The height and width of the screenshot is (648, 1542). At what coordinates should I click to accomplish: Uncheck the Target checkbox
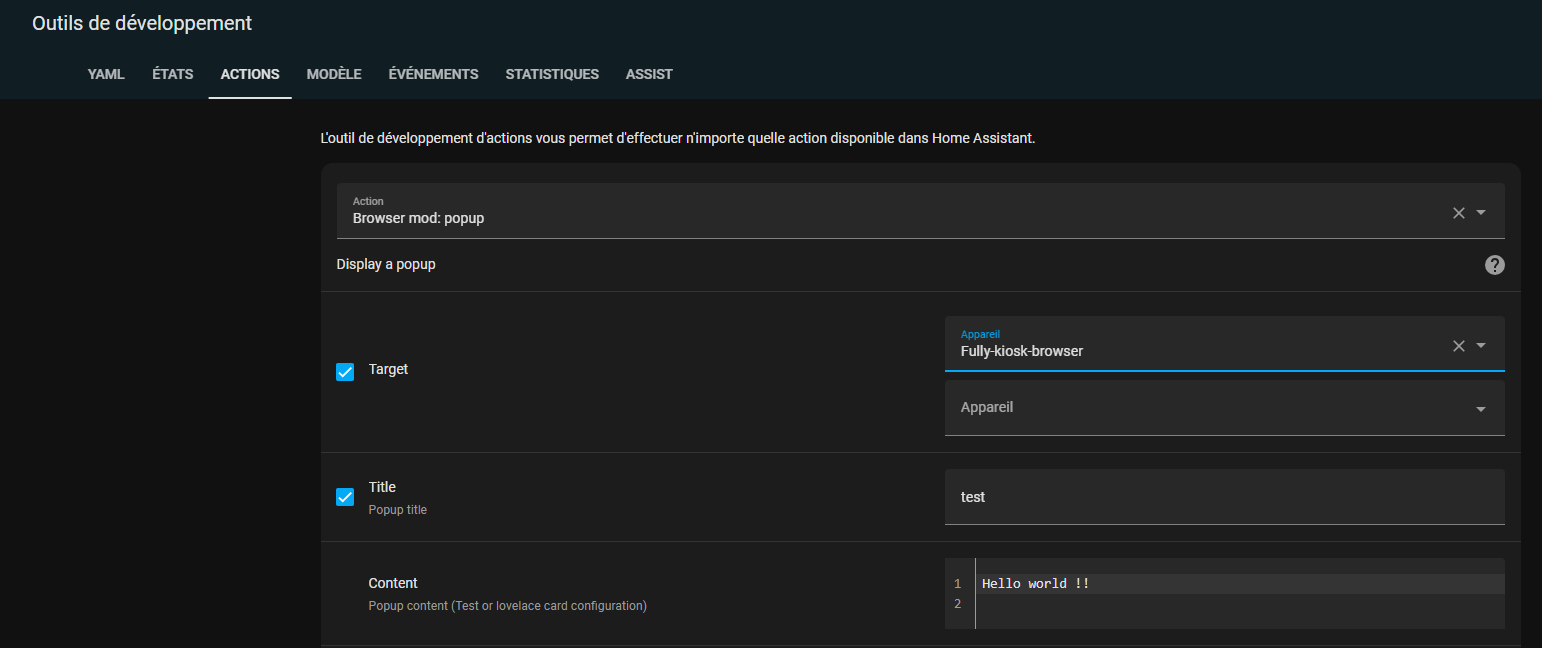(x=345, y=372)
